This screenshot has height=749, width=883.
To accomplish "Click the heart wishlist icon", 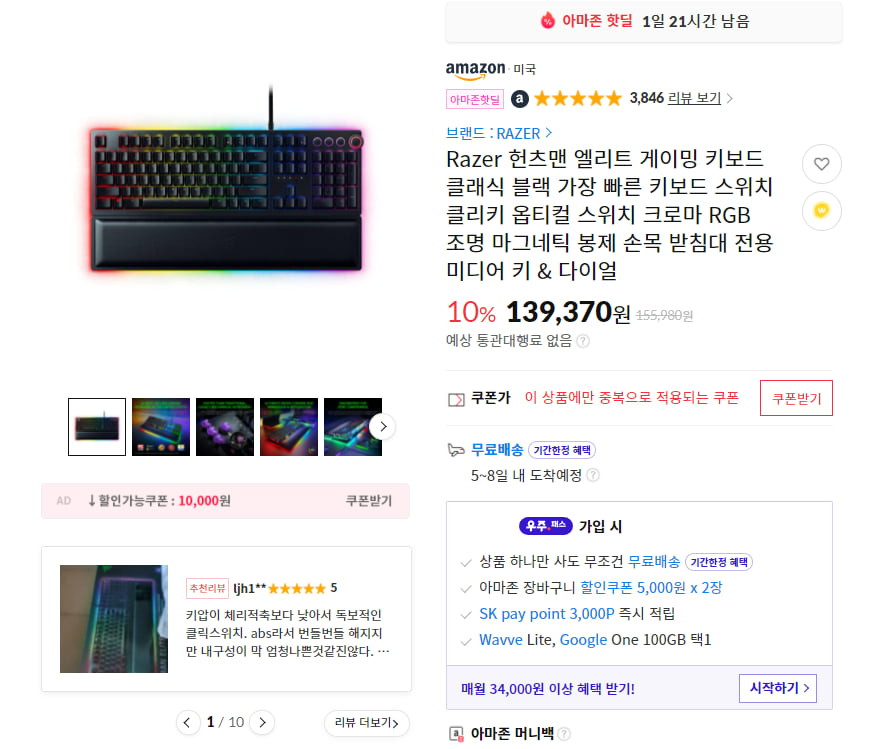I will pos(822,164).
